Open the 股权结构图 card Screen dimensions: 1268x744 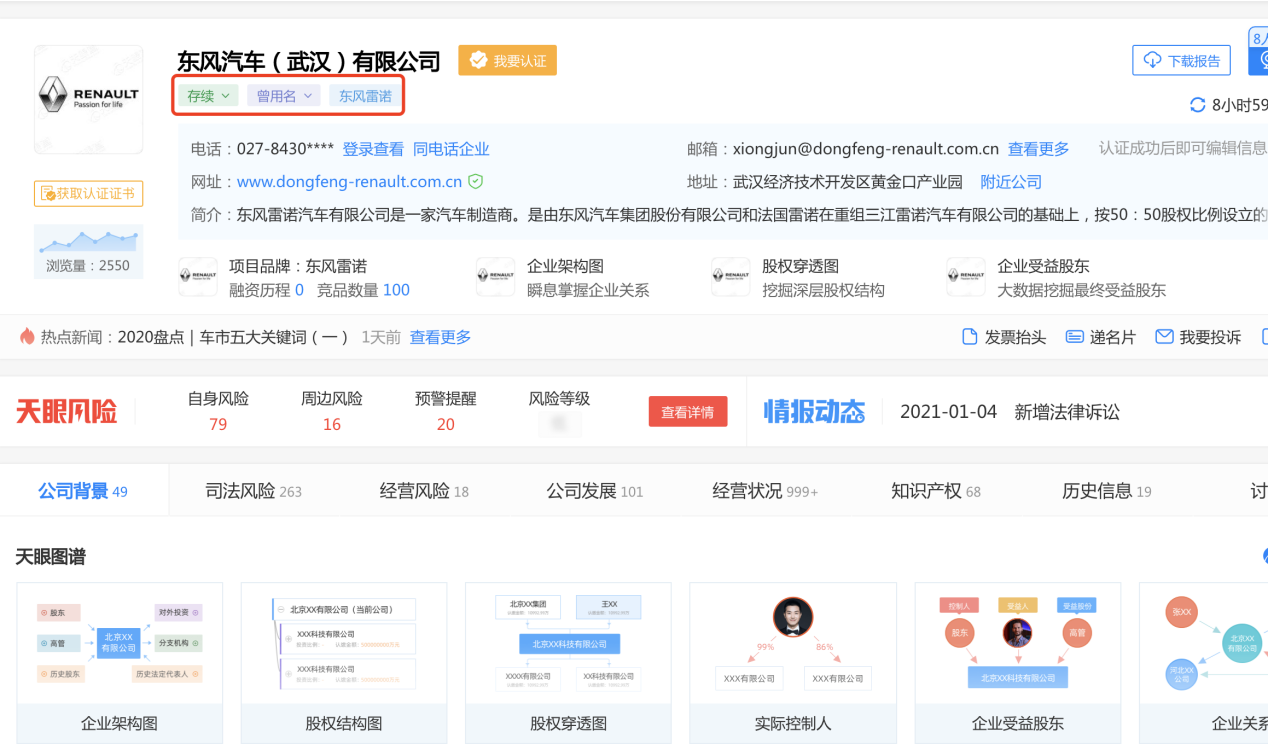(343, 663)
